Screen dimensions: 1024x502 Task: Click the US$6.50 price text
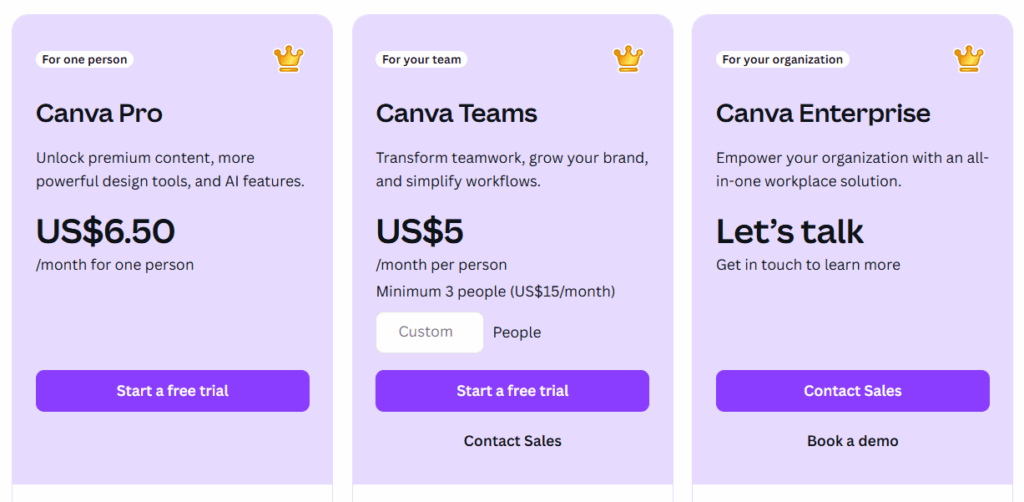105,232
